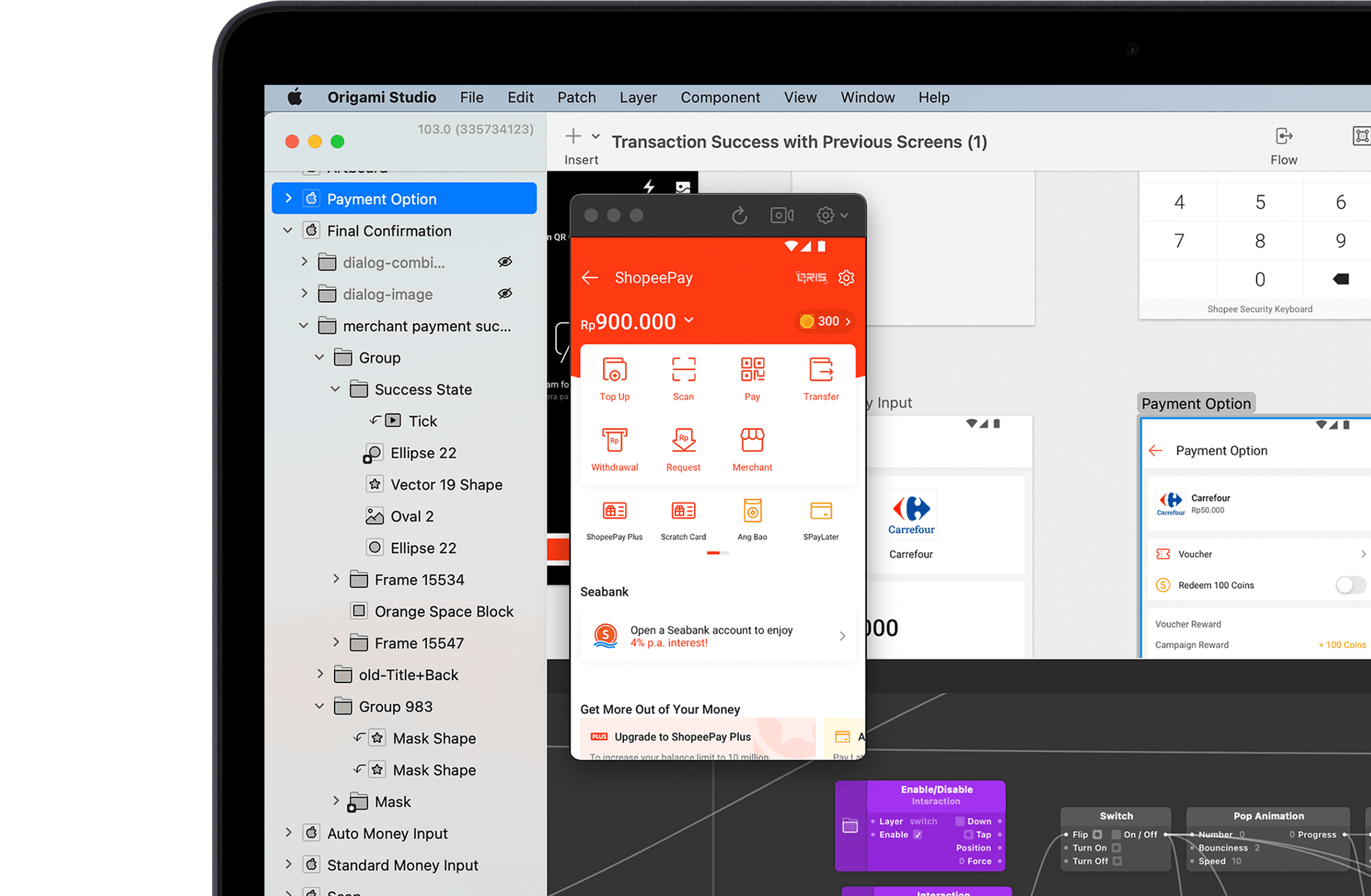Open the Transfer icon in ShopeePay
Viewport: 1371px width, 896px height.
point(821,369)
